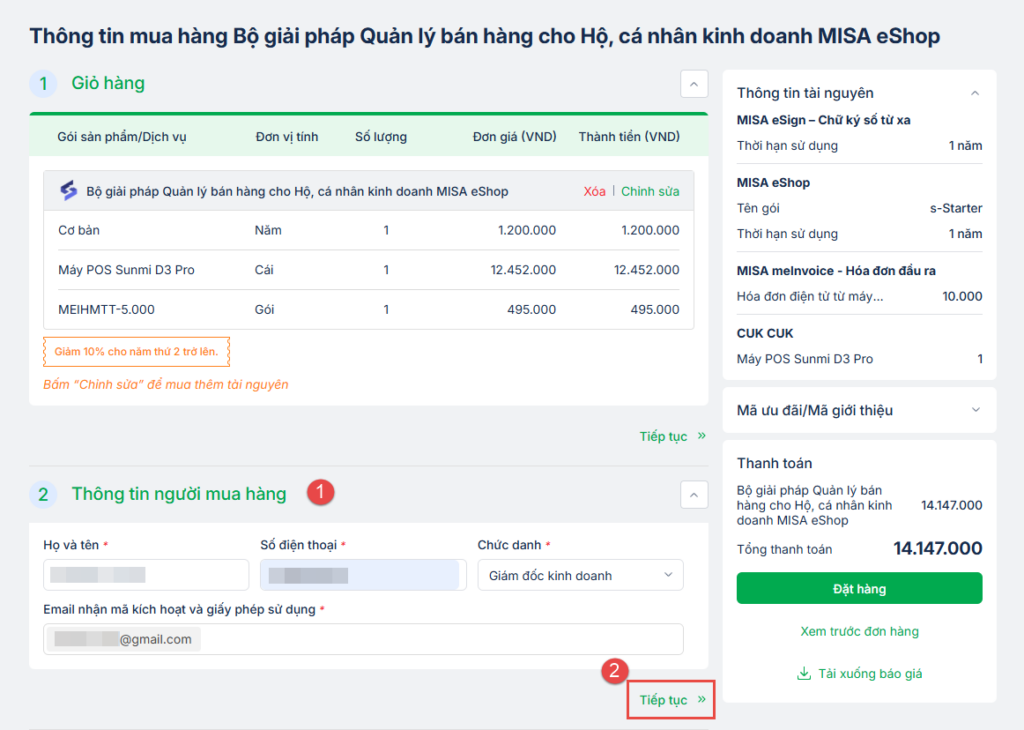Click the double-arrow icon under the cart section
The height and width of the screenshot is (730, 1024).
click(x=701, y=436)
